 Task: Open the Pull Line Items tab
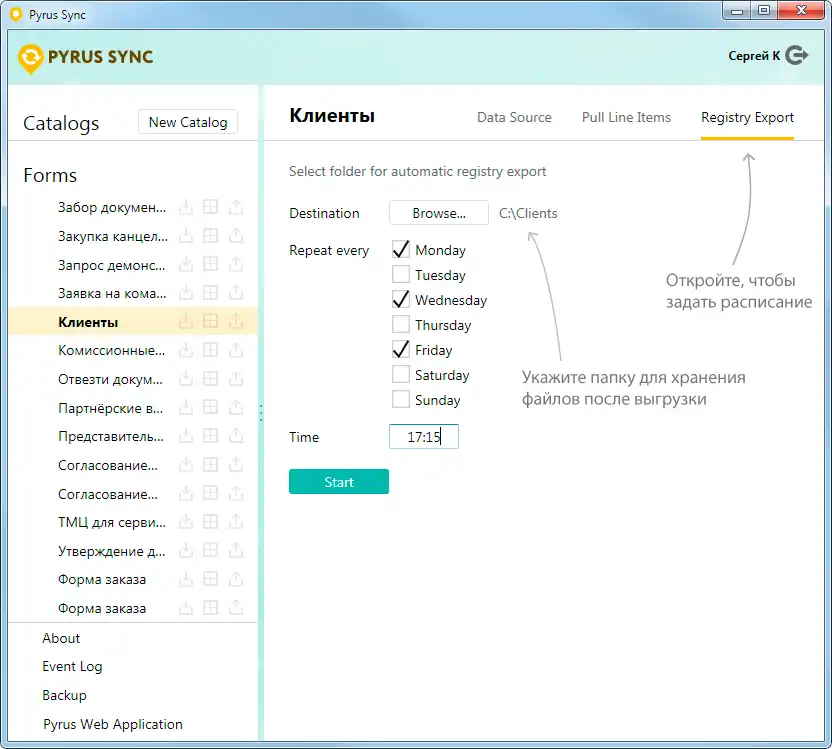626,117
